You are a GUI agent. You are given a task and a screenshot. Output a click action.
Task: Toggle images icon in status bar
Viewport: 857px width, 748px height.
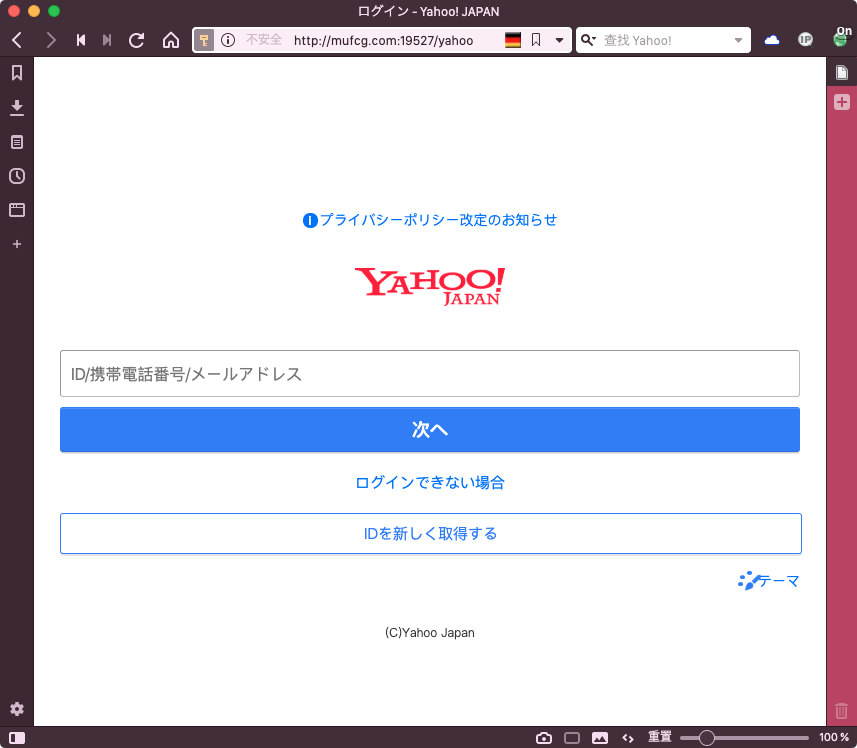pos(600,738)
